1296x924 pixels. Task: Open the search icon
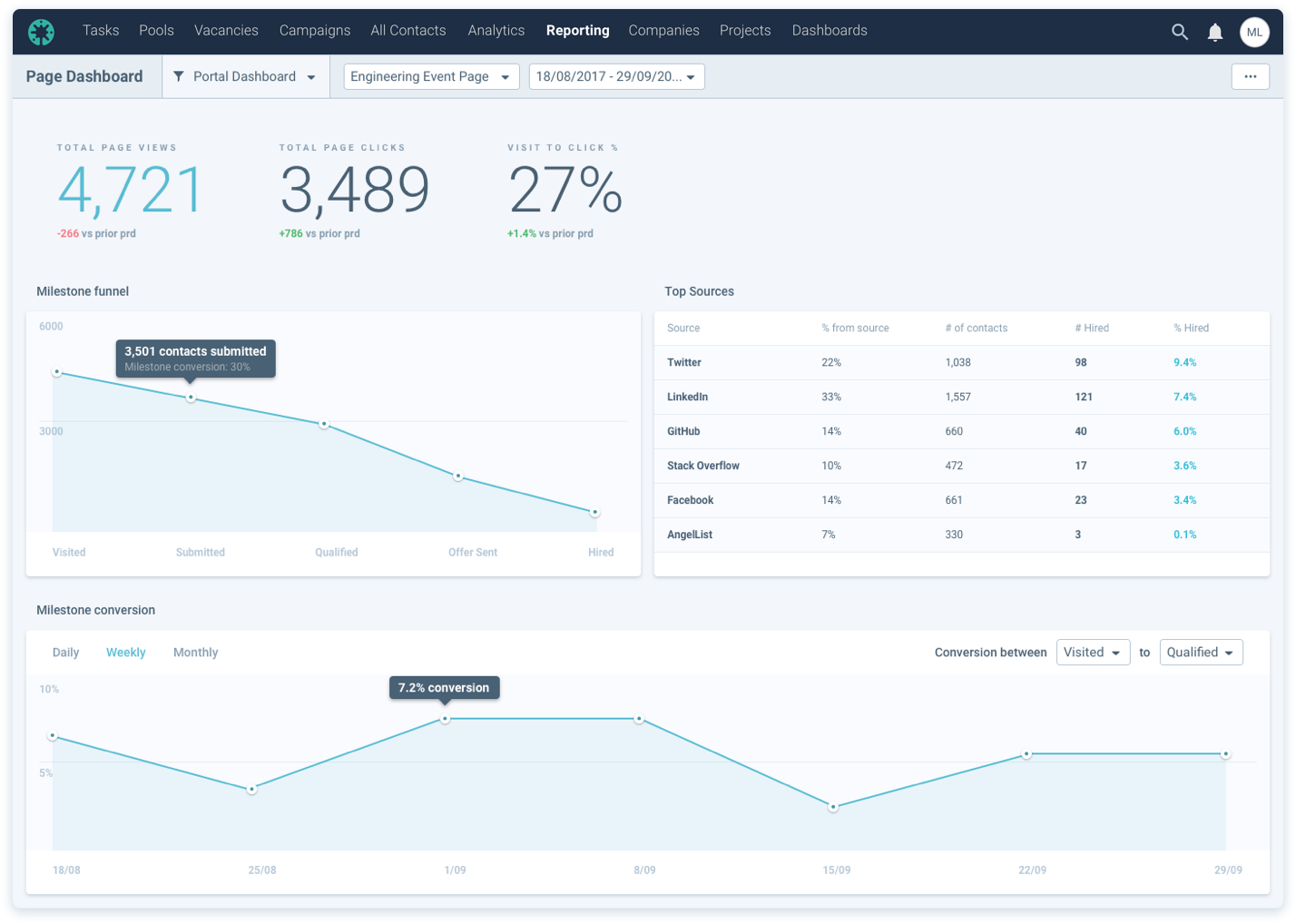tap(1180, 31)
